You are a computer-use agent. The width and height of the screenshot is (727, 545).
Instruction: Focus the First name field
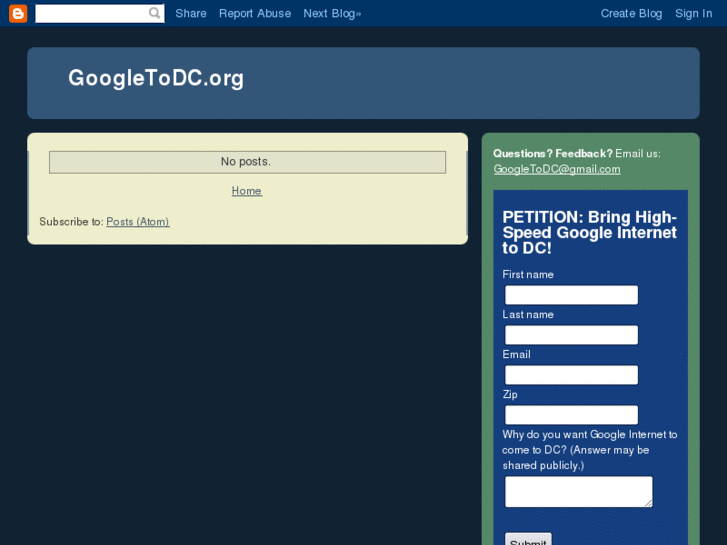pyautogui.click(x=571, y=295)
